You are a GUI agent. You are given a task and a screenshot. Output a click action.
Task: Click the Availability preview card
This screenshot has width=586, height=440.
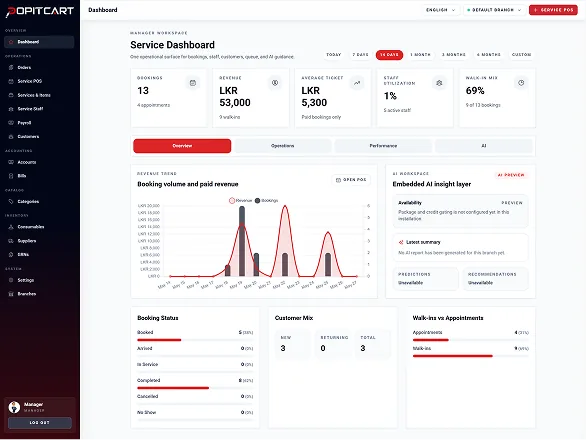(x=460, y=211)
